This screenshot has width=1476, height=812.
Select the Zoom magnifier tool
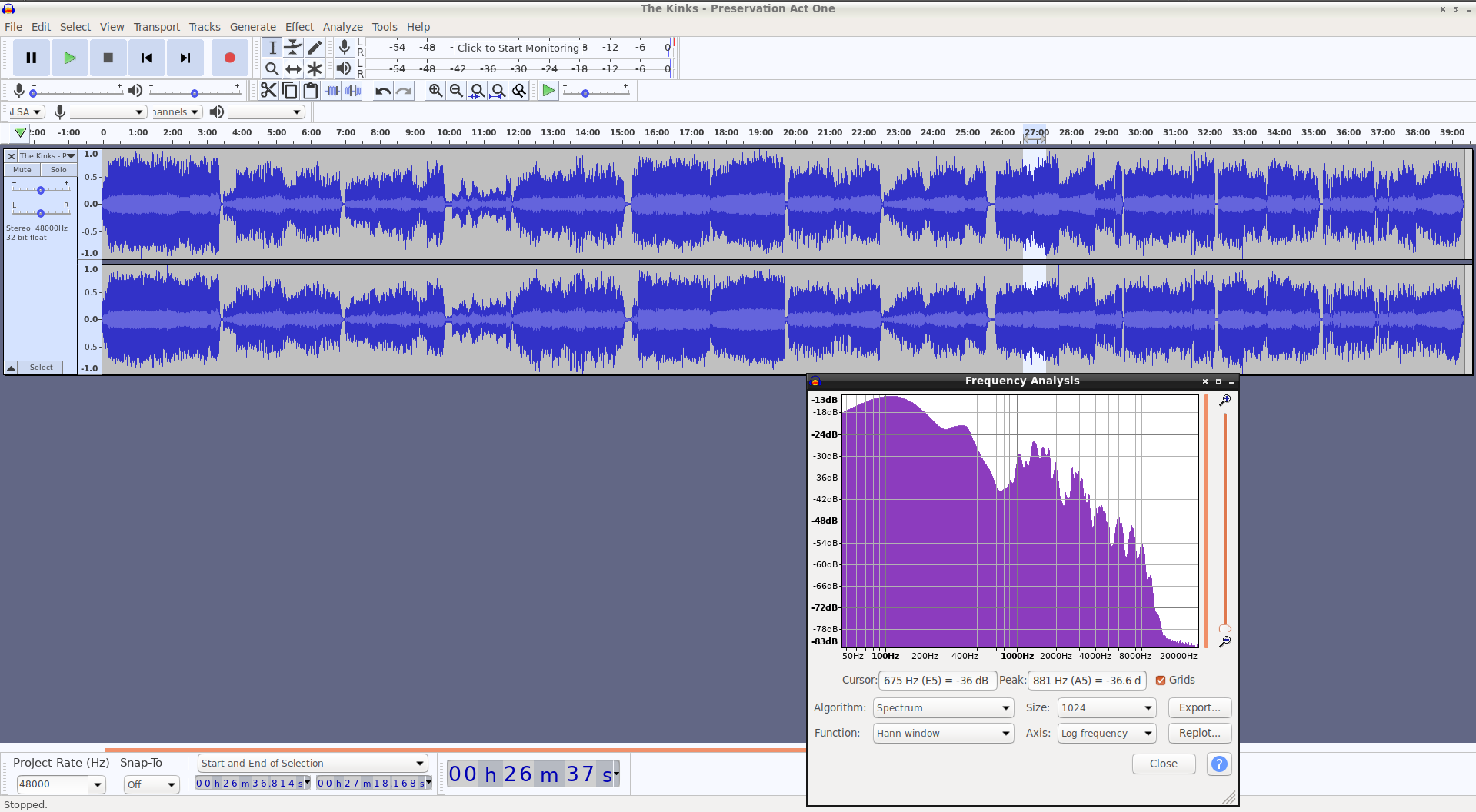pos(272,68)
